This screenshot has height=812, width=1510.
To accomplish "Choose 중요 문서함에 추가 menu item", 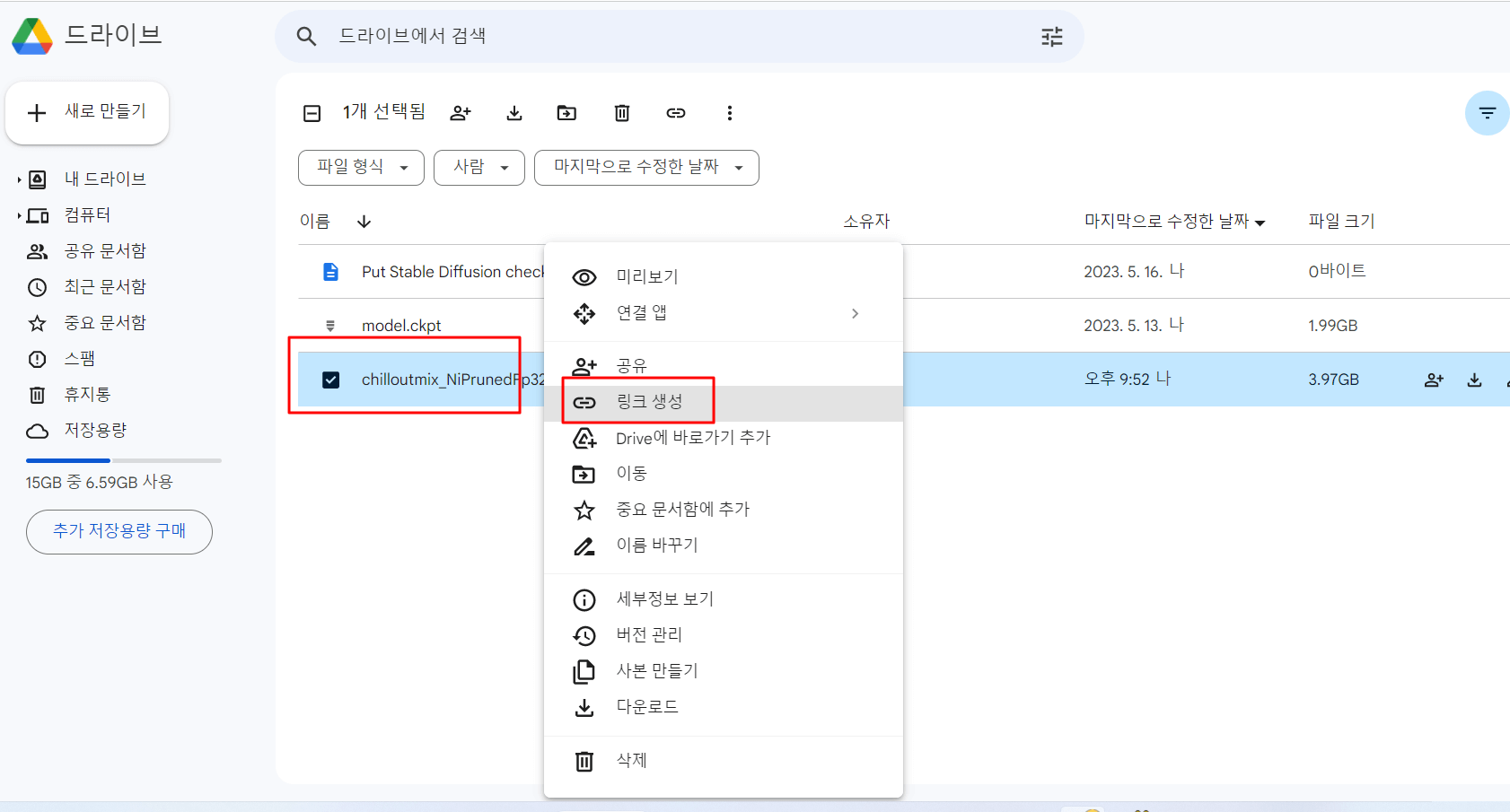I will (x=724, y=510).
